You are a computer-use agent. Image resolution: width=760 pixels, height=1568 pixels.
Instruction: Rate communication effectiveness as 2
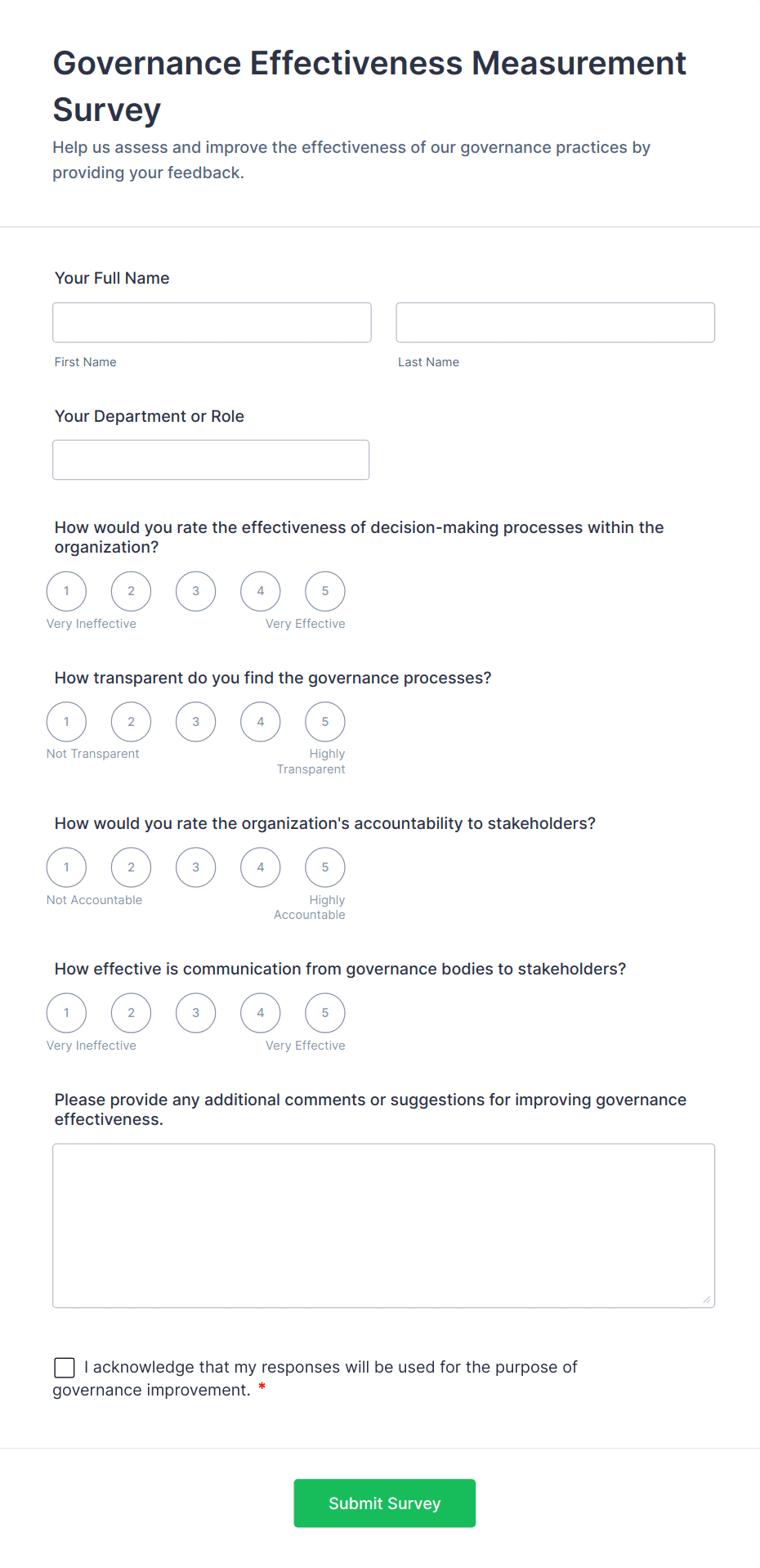point(131,1013)
